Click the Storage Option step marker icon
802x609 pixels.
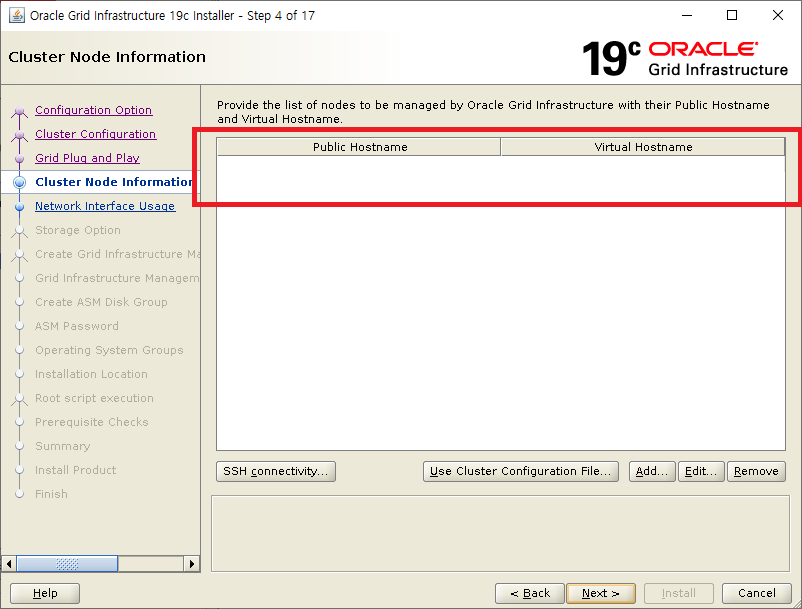click(x=19, y=231)
